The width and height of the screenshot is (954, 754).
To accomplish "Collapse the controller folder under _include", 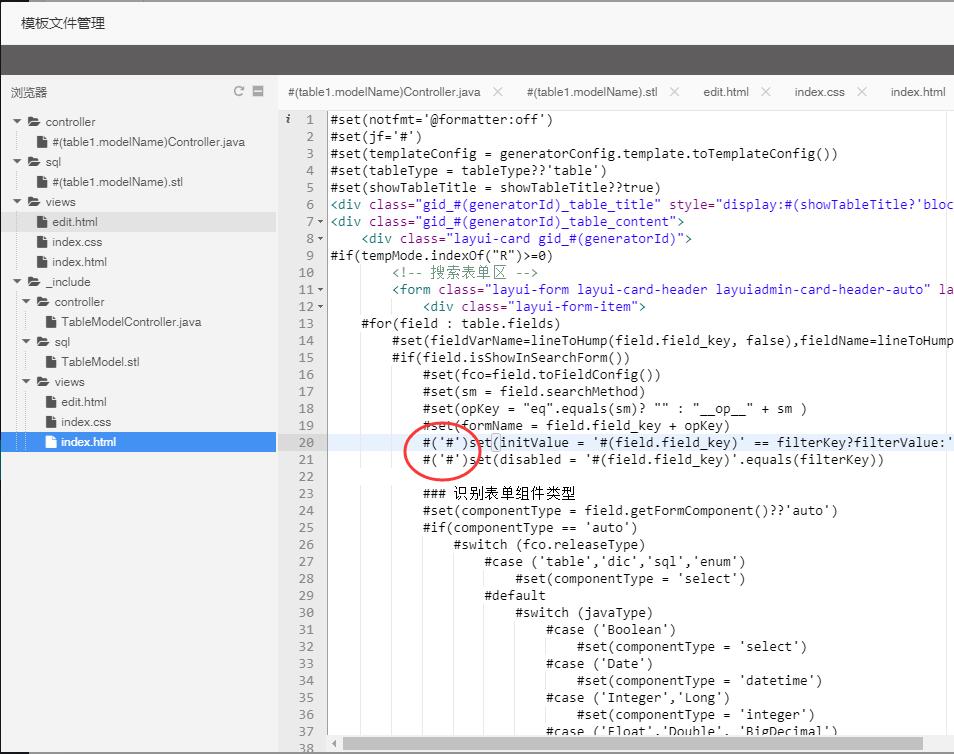I will click(x=26, y=302).
